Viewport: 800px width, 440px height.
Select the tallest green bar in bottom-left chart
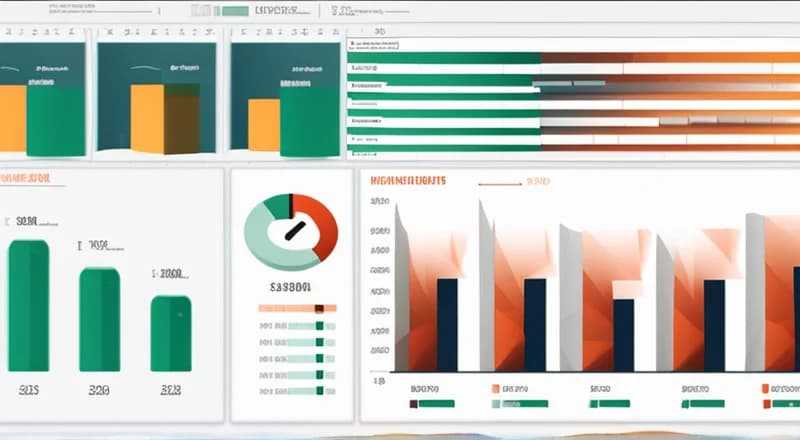(28, 305)
